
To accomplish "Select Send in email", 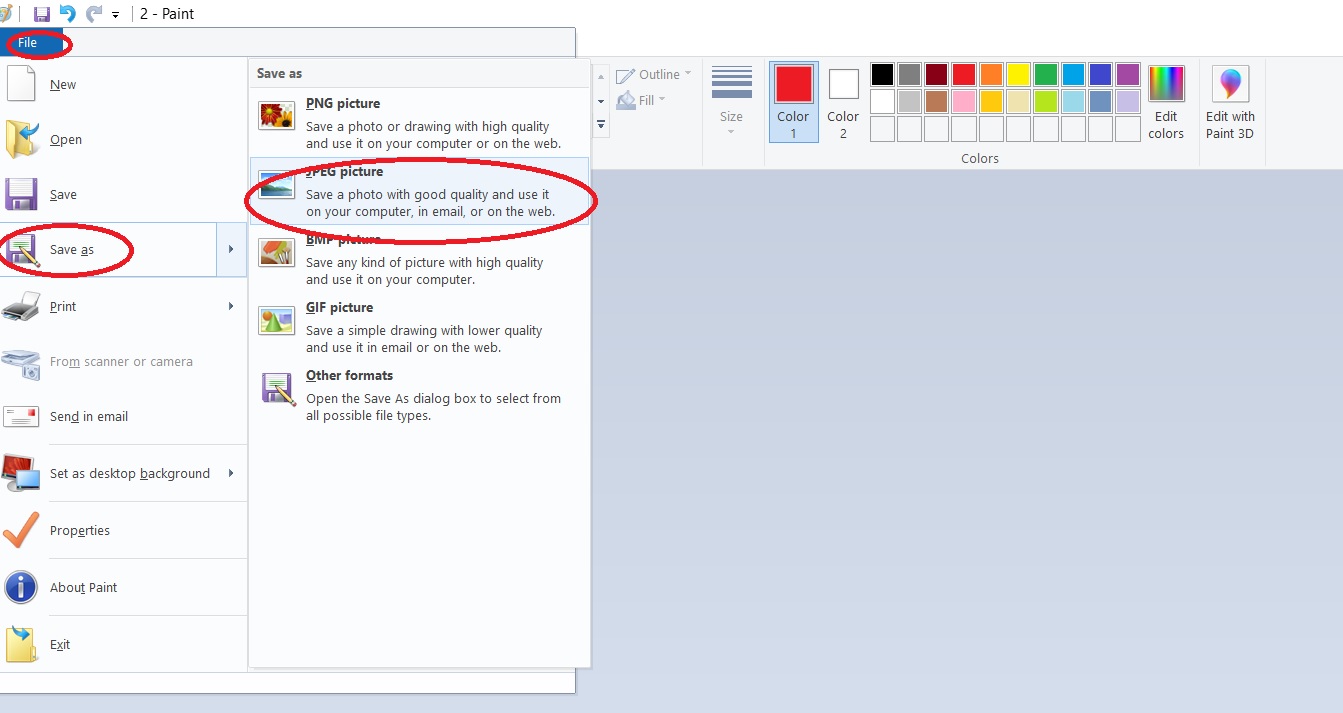I will point(123,417).
